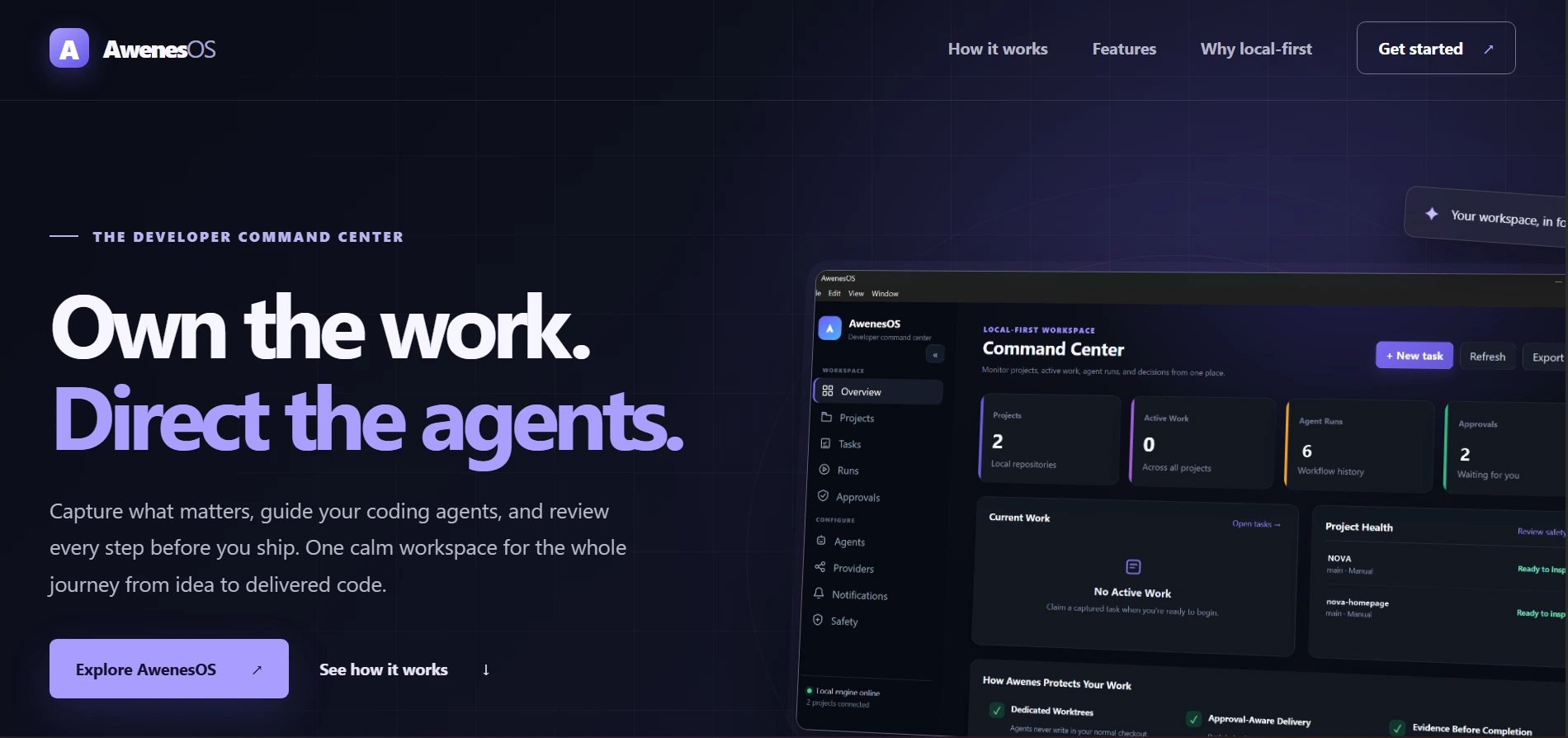Click the Tasks icon in sidebar
The image size is (1568, 738).
pos(825,443)
